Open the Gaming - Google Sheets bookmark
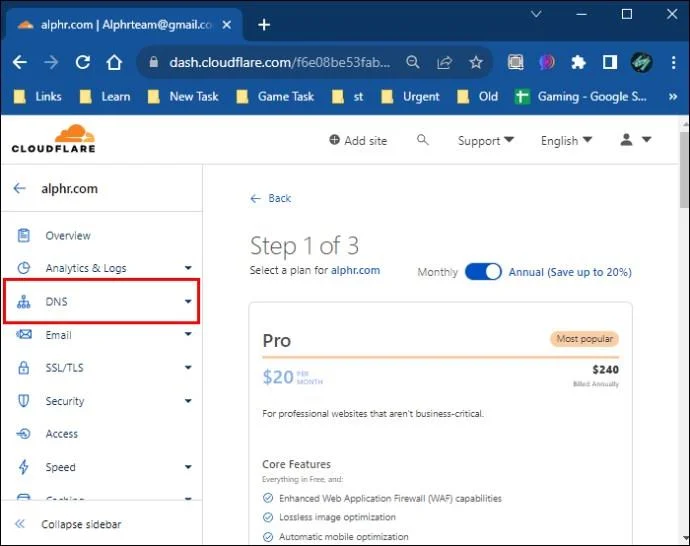The height and width of the screenshot is (546, 690). [580, 96]
